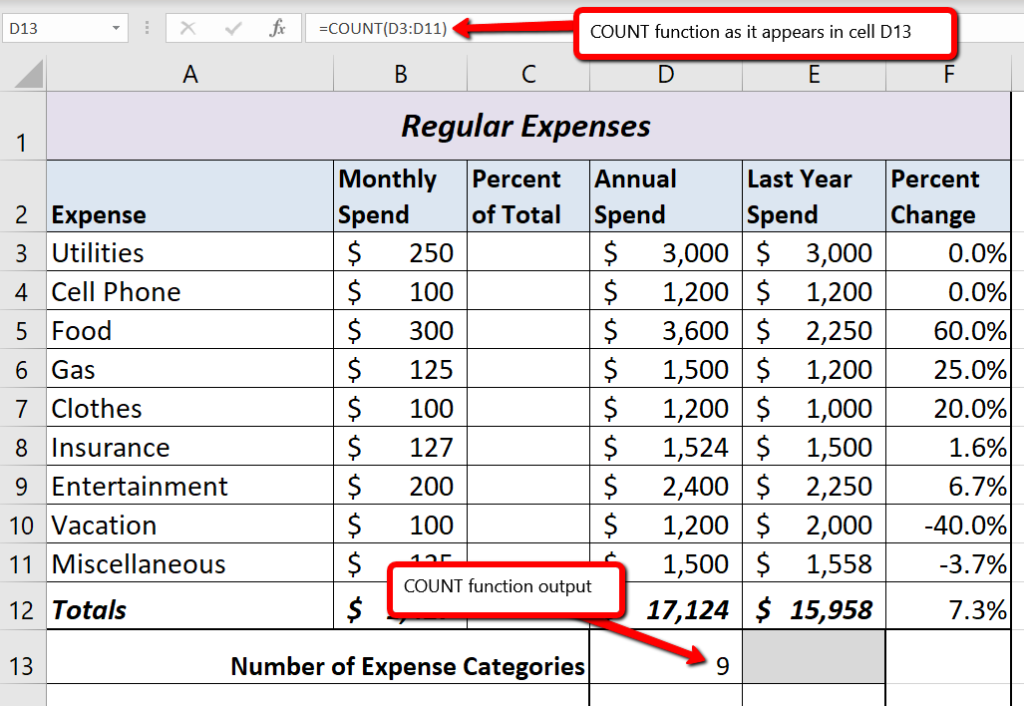
Task: Select column A header
Action: 190,74
